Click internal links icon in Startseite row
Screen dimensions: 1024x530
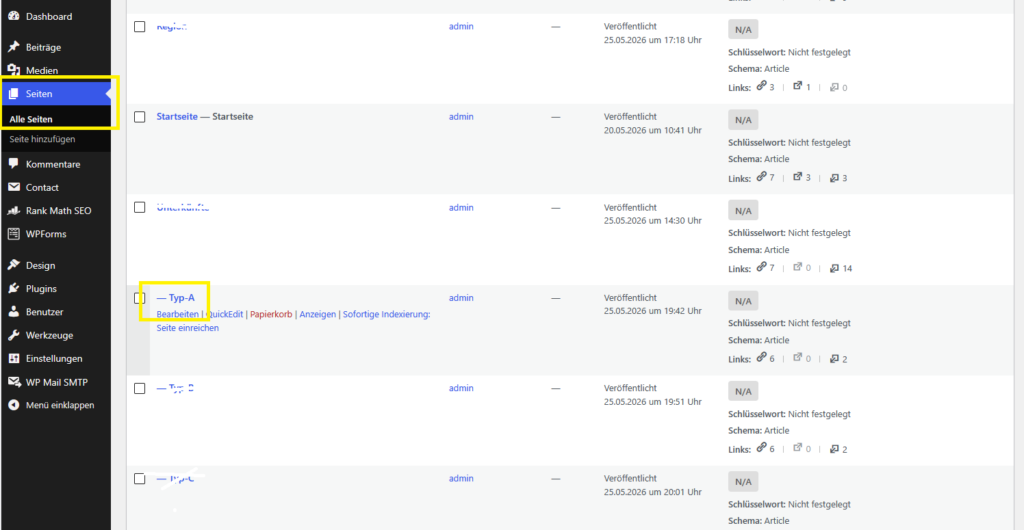click(x=761, y=177)
